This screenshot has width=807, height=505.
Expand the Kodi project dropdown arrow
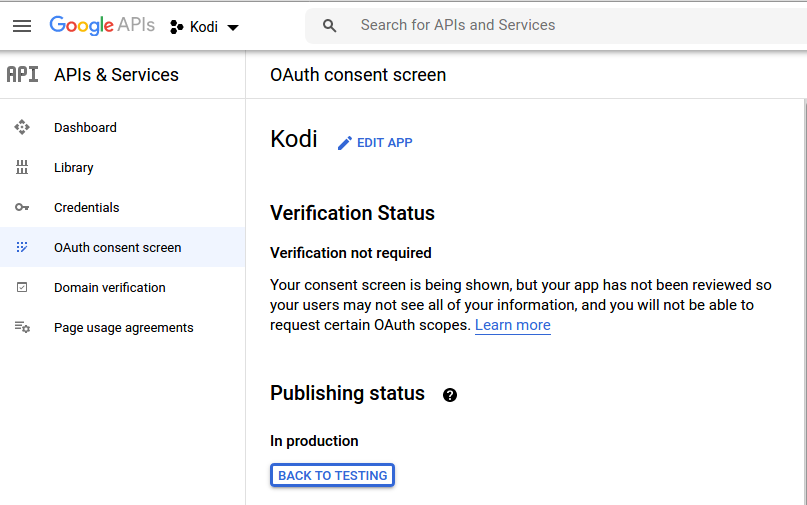tap(233, 27)
